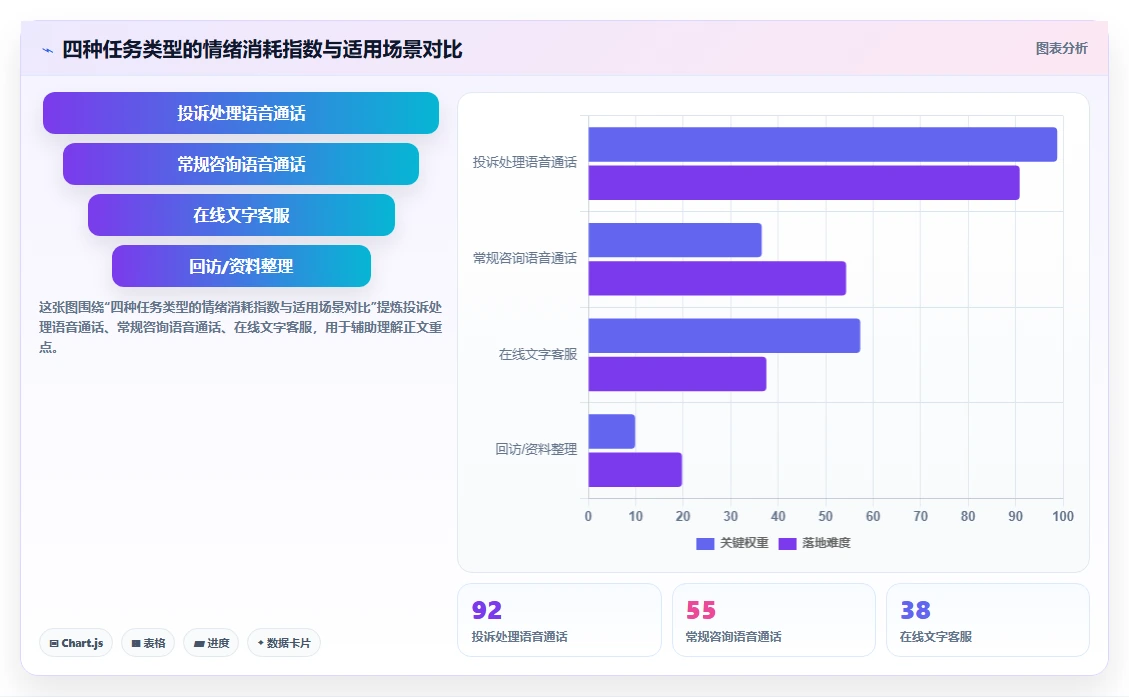Select the 投诉处理语音通话 funnel pill
The image size is (1129, 697).
pos(240,113)
